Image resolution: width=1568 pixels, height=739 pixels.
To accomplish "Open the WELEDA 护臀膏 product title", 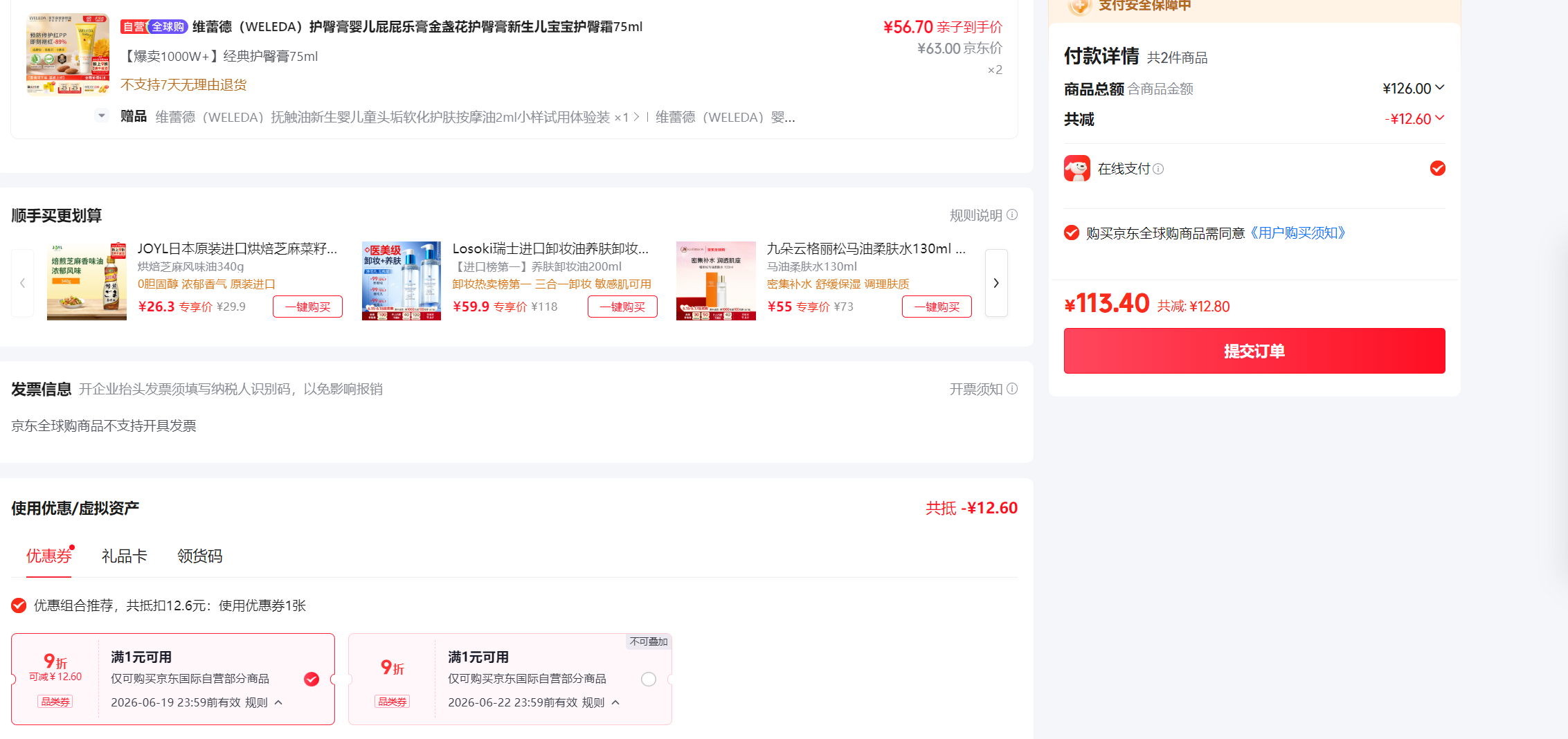I will (417, 27).
